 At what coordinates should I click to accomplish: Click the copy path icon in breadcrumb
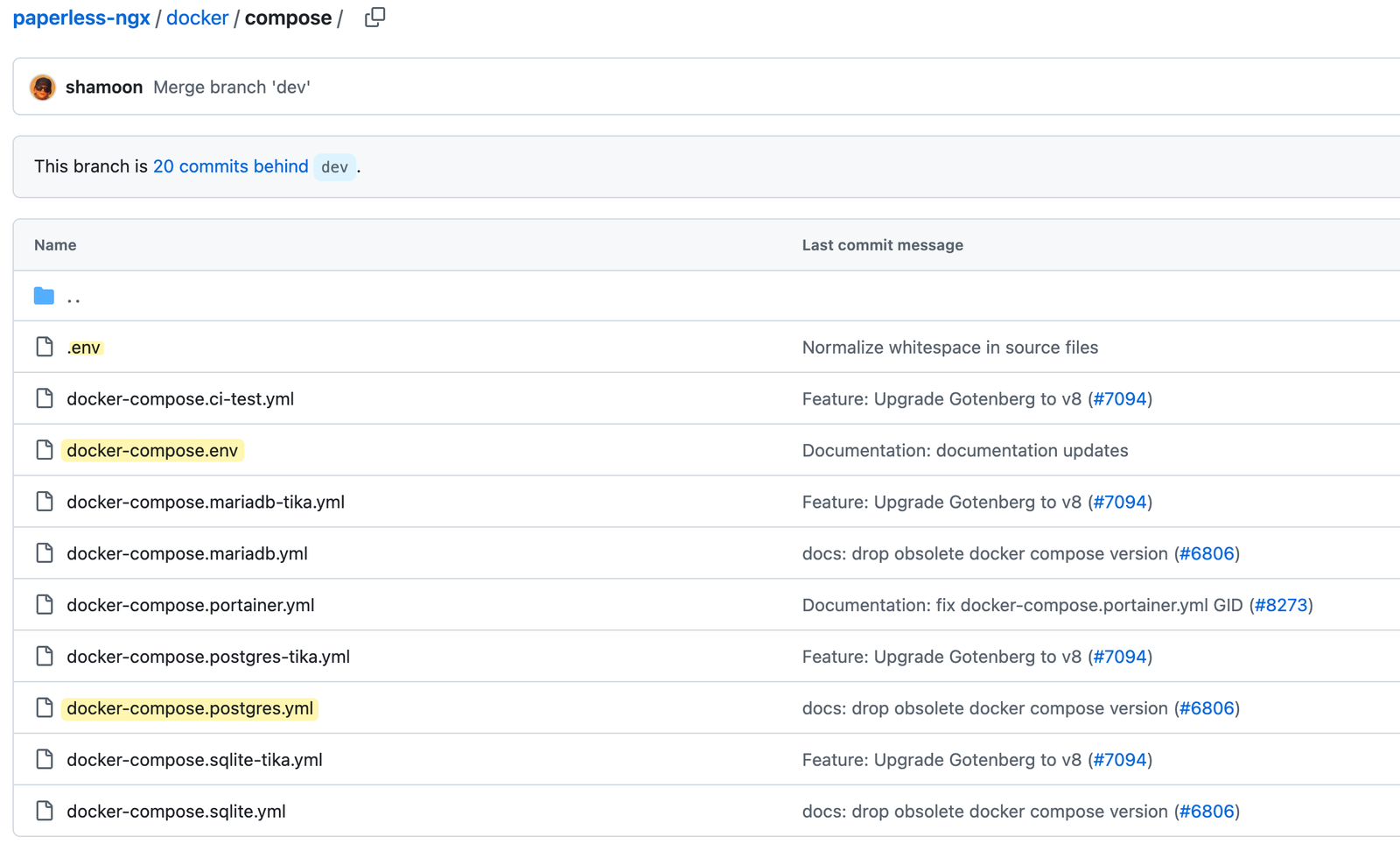(x=374, y=17)
